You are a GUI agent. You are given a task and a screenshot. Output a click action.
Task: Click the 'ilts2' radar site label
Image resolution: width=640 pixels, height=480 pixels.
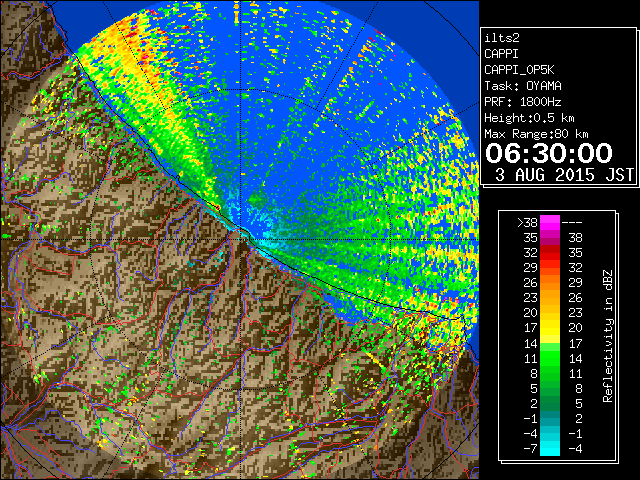pos(502,38)
